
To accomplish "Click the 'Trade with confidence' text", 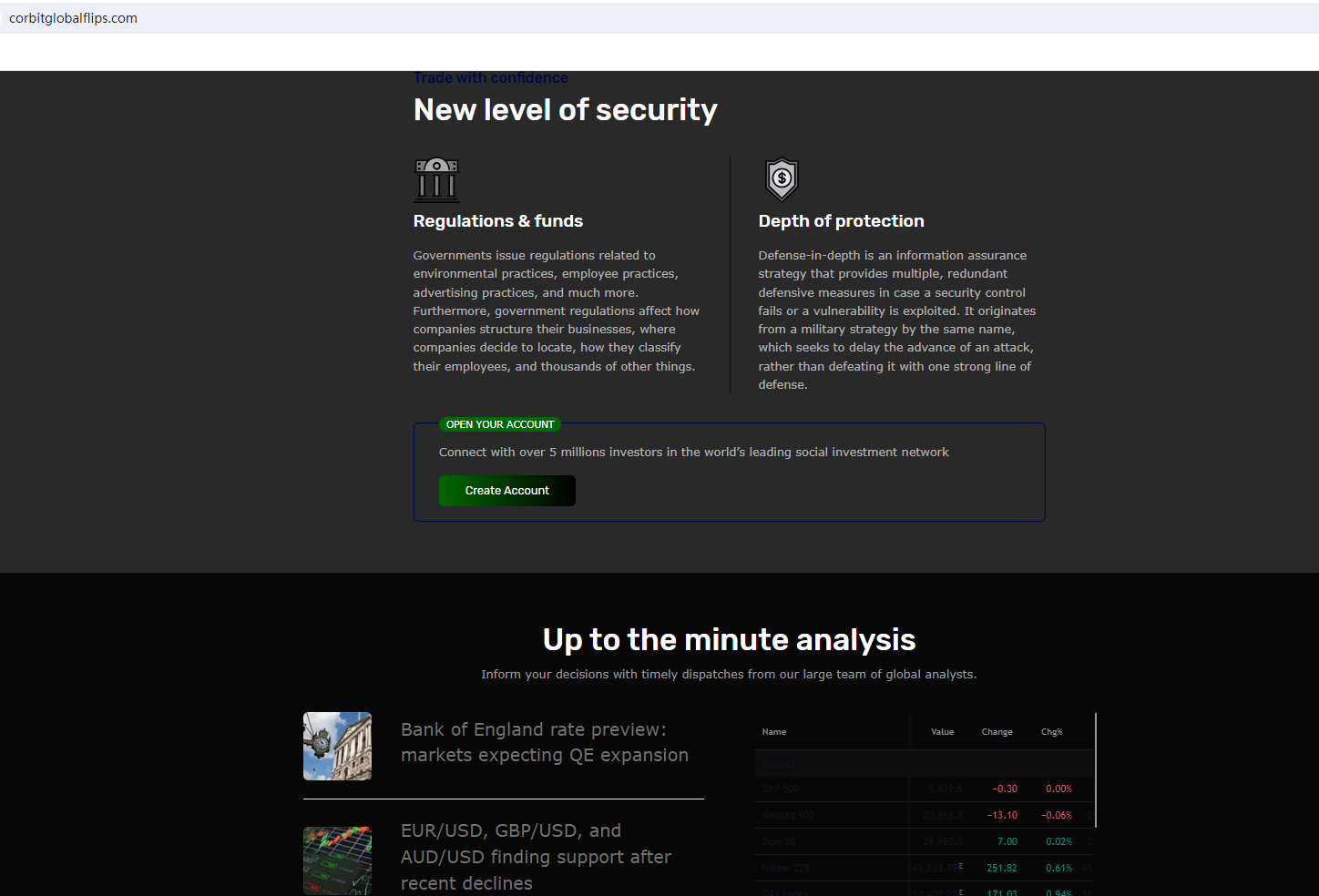I will 491,78.
